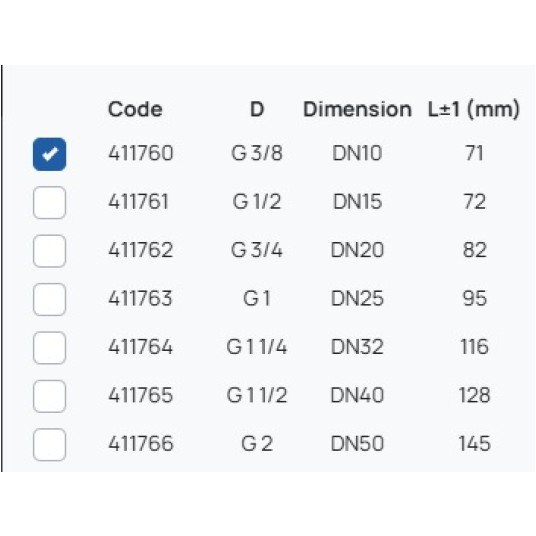The height and width of the screenshot is (536, 536).
Task: Click the G 3/4 value cell
Action: 257,250
